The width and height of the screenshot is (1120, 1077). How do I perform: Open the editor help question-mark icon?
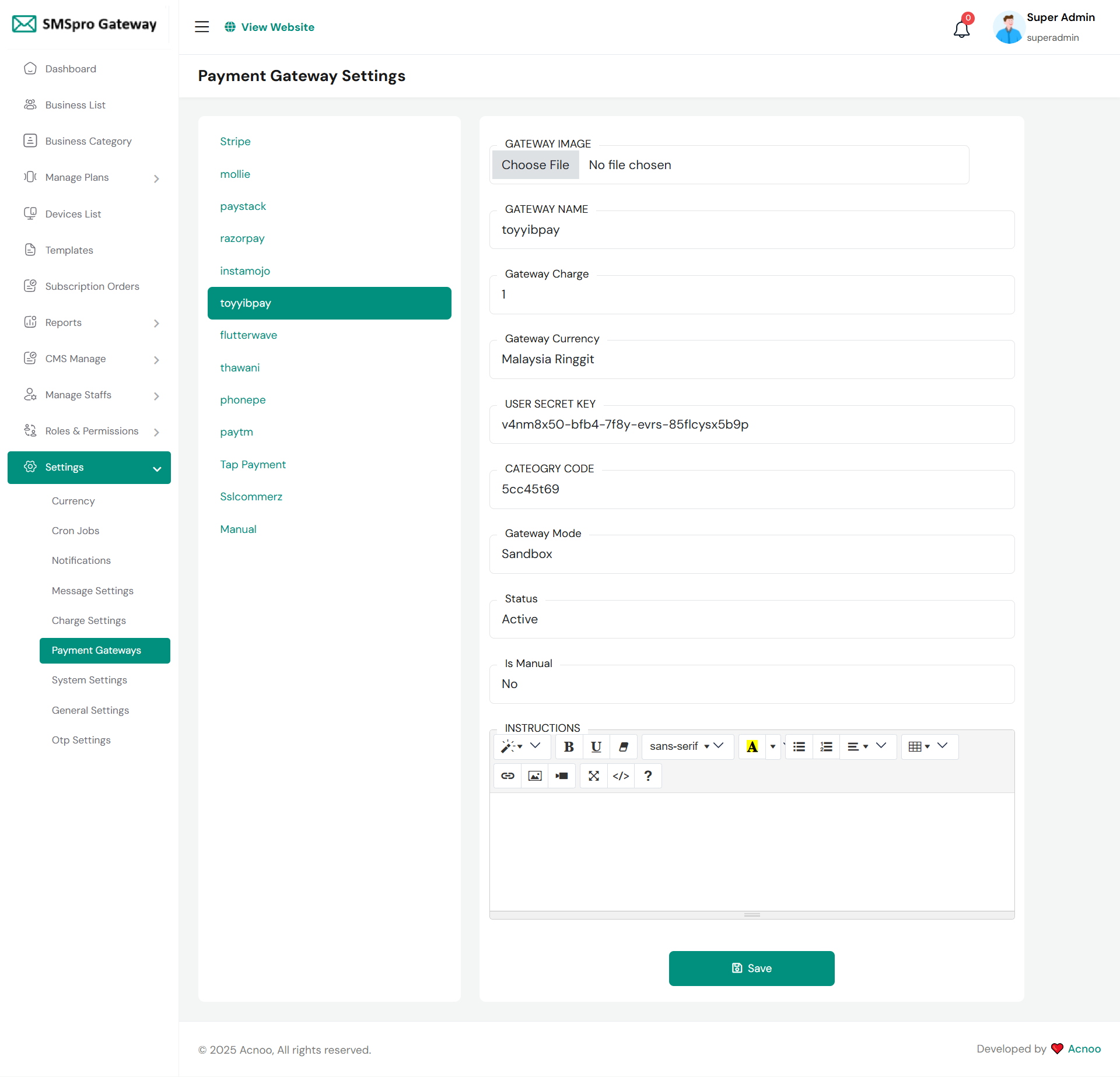(x=647, y=776)
